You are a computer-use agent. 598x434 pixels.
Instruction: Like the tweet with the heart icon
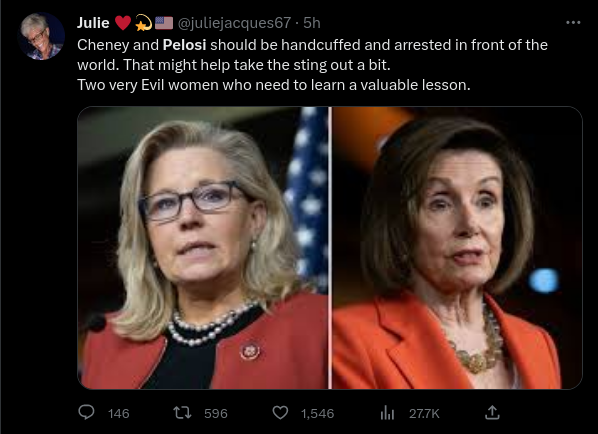tap(280, 413)
